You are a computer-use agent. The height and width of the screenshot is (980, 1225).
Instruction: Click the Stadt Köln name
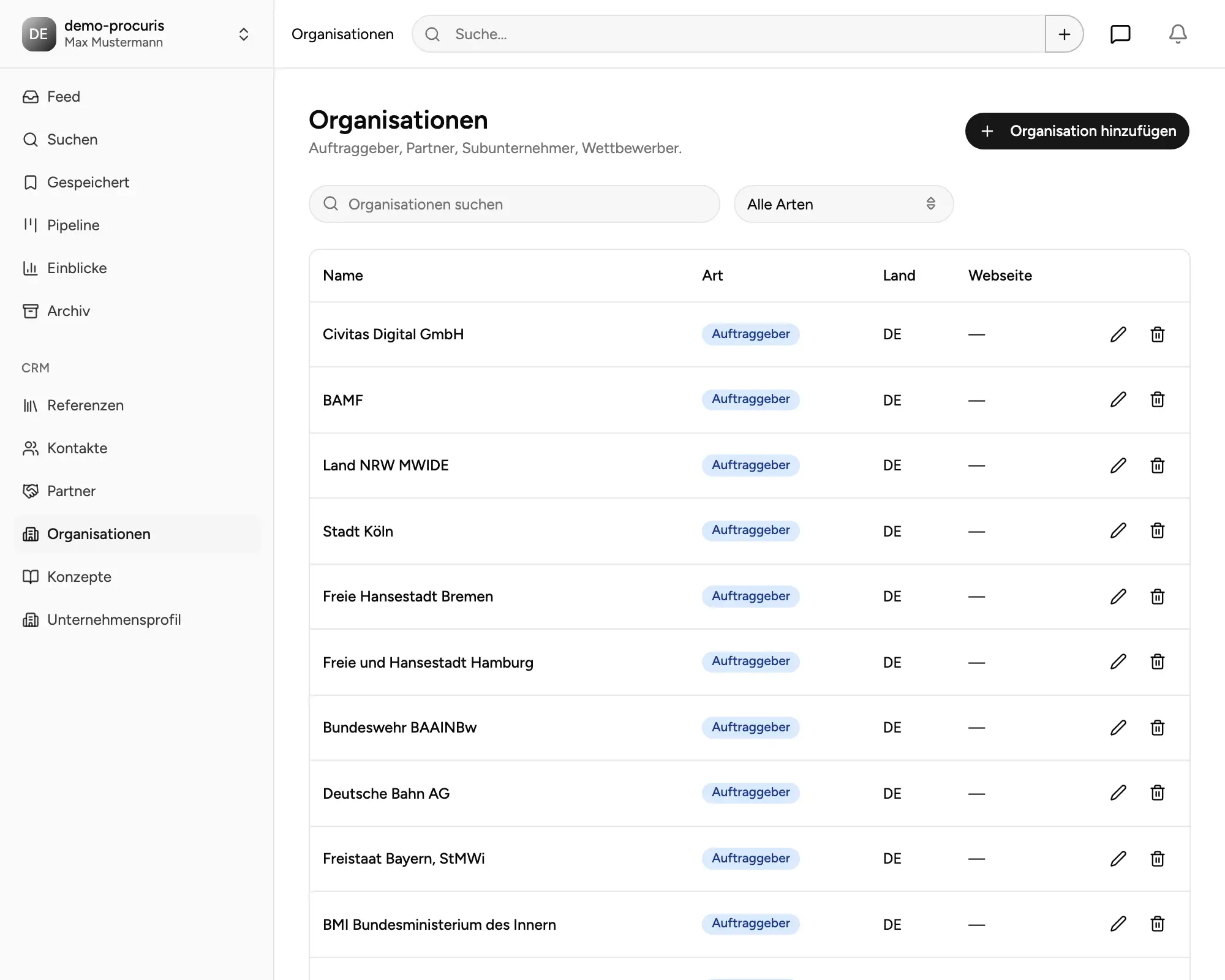point(358,531)
